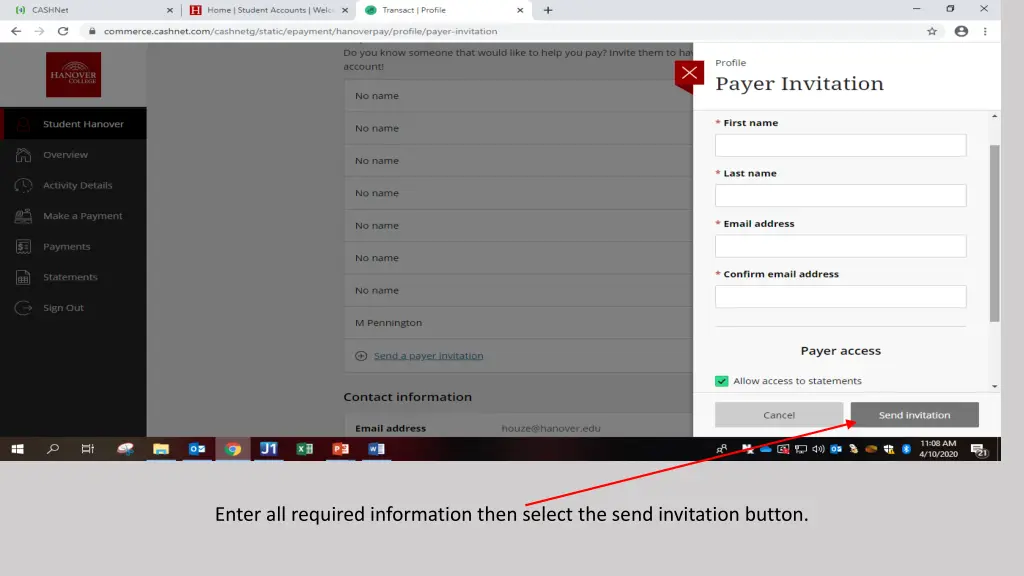This screenshot has width=1024, height=576.
Task: Open File Explorer from the taskbar
Action: (x=161, y=449)
